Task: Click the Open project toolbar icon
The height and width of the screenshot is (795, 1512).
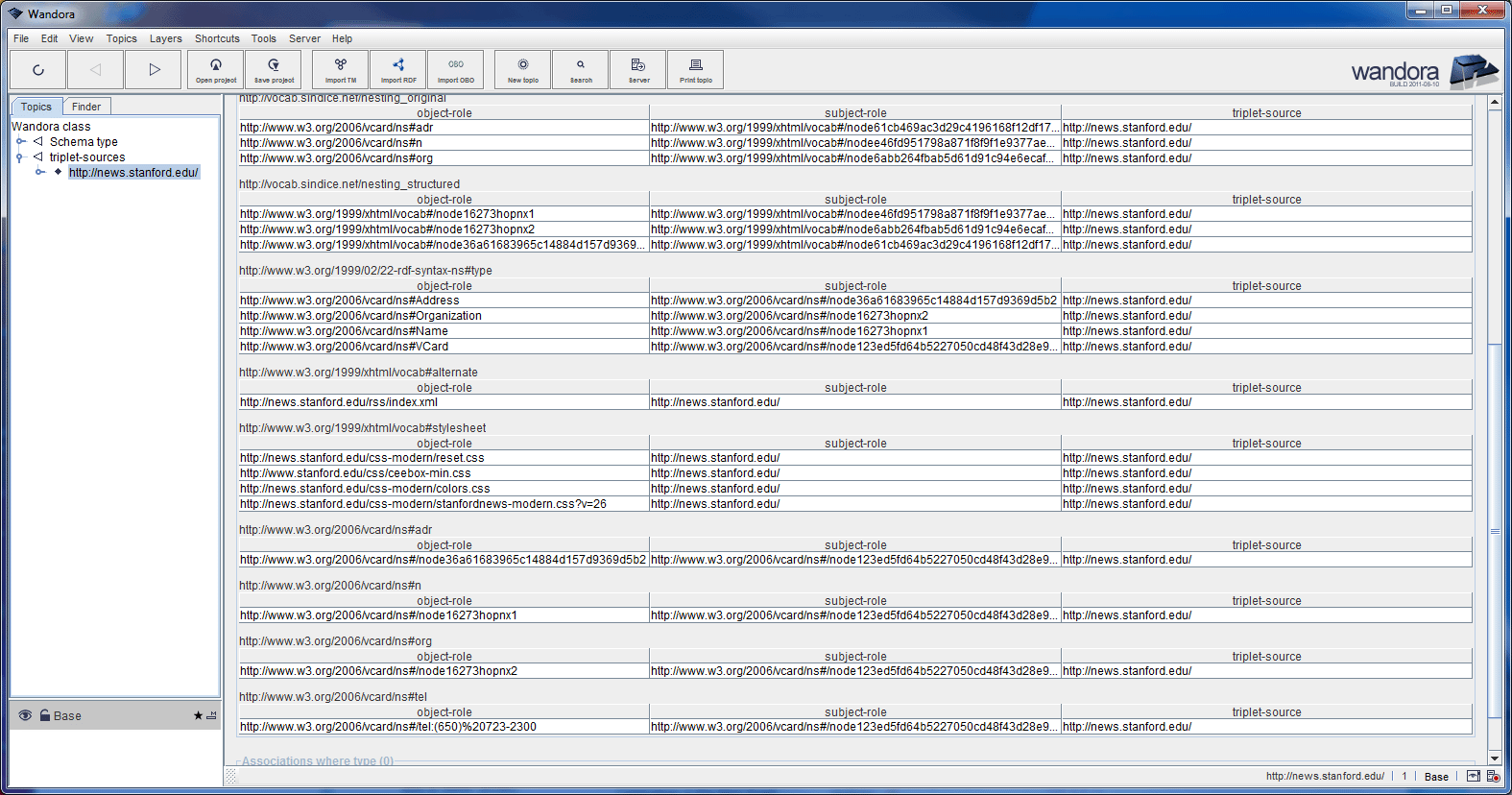Action: point(216,69)
